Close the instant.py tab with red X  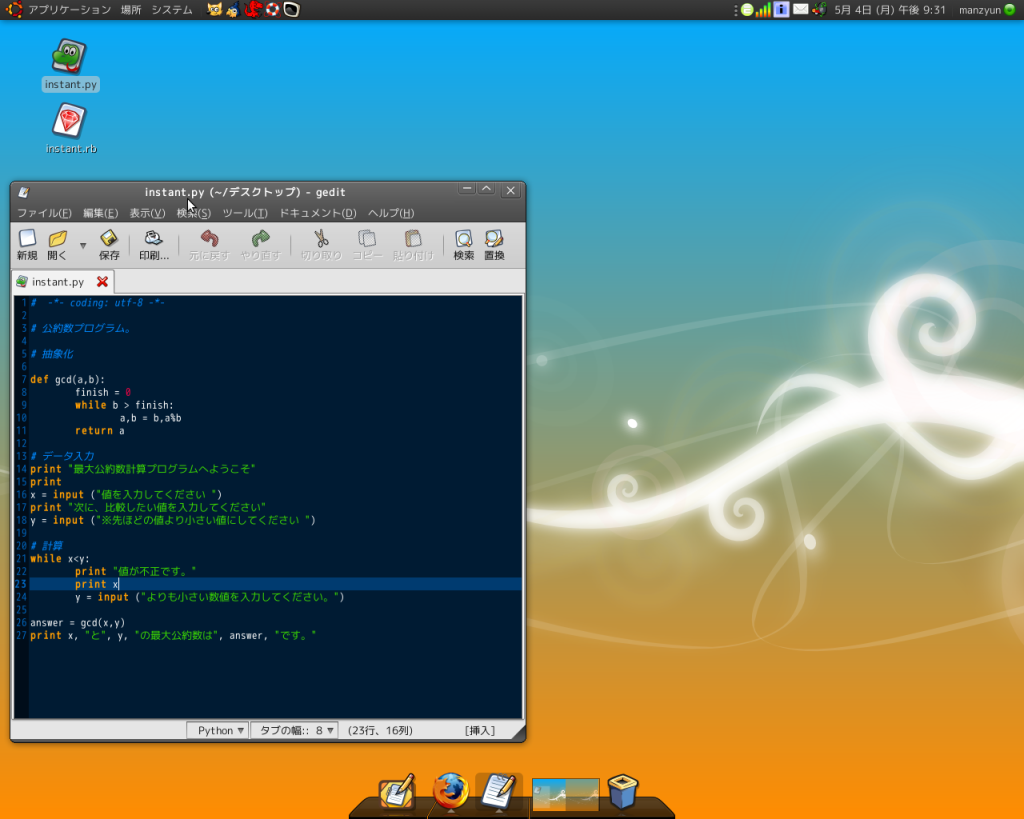[102, 282]
